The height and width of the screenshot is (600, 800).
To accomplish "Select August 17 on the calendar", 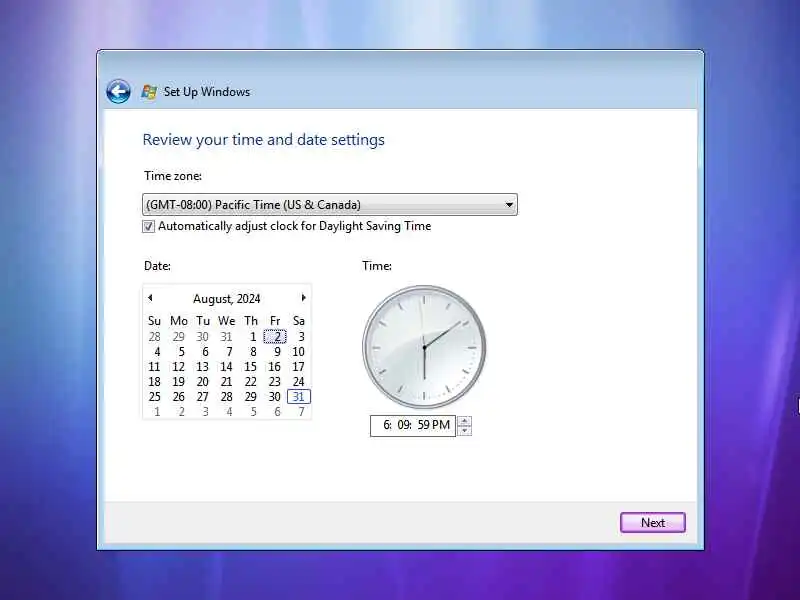I will (298, 367).
